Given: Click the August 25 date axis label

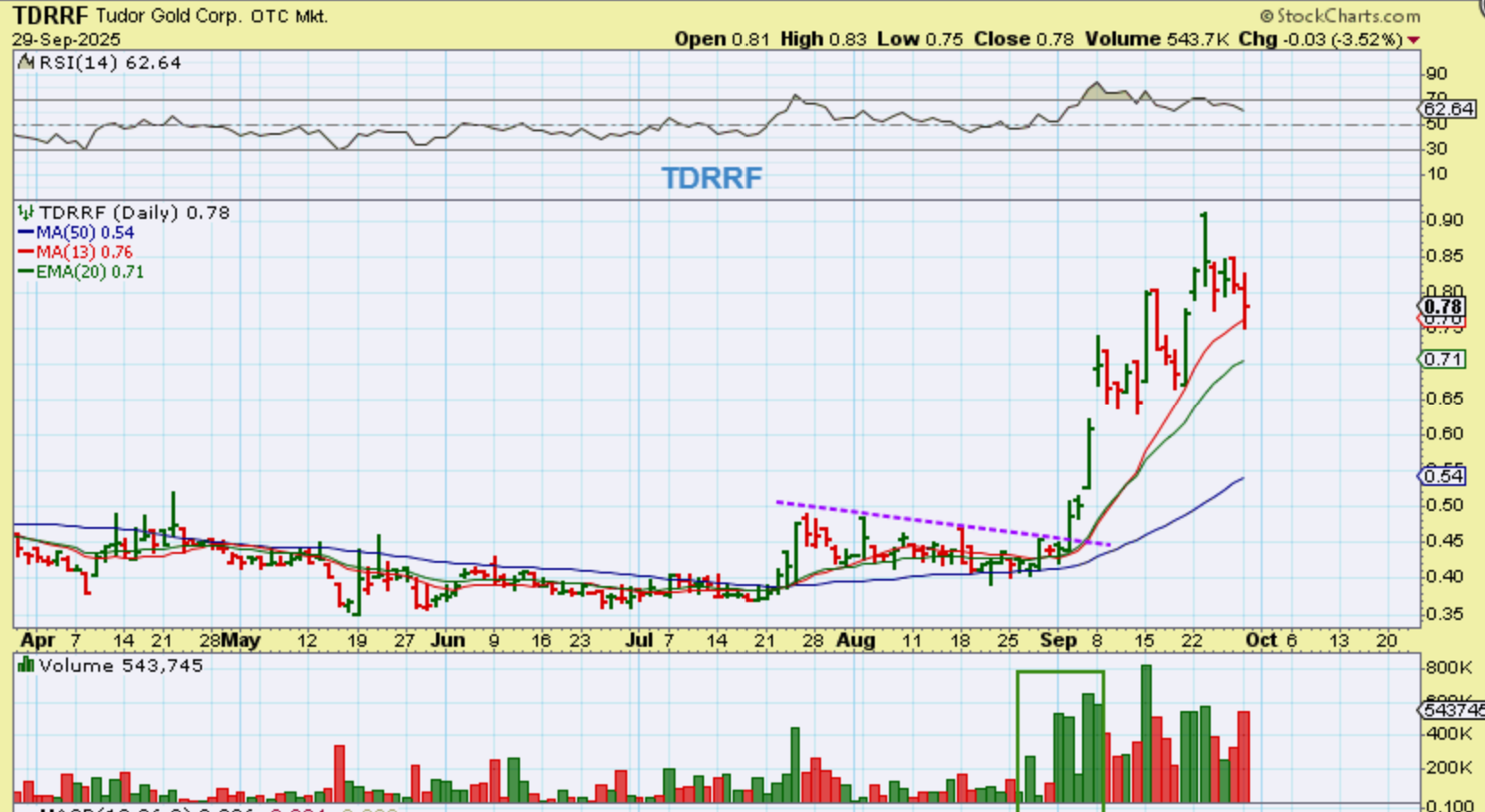Looking at the screenshot, I should coord(1008,640).
